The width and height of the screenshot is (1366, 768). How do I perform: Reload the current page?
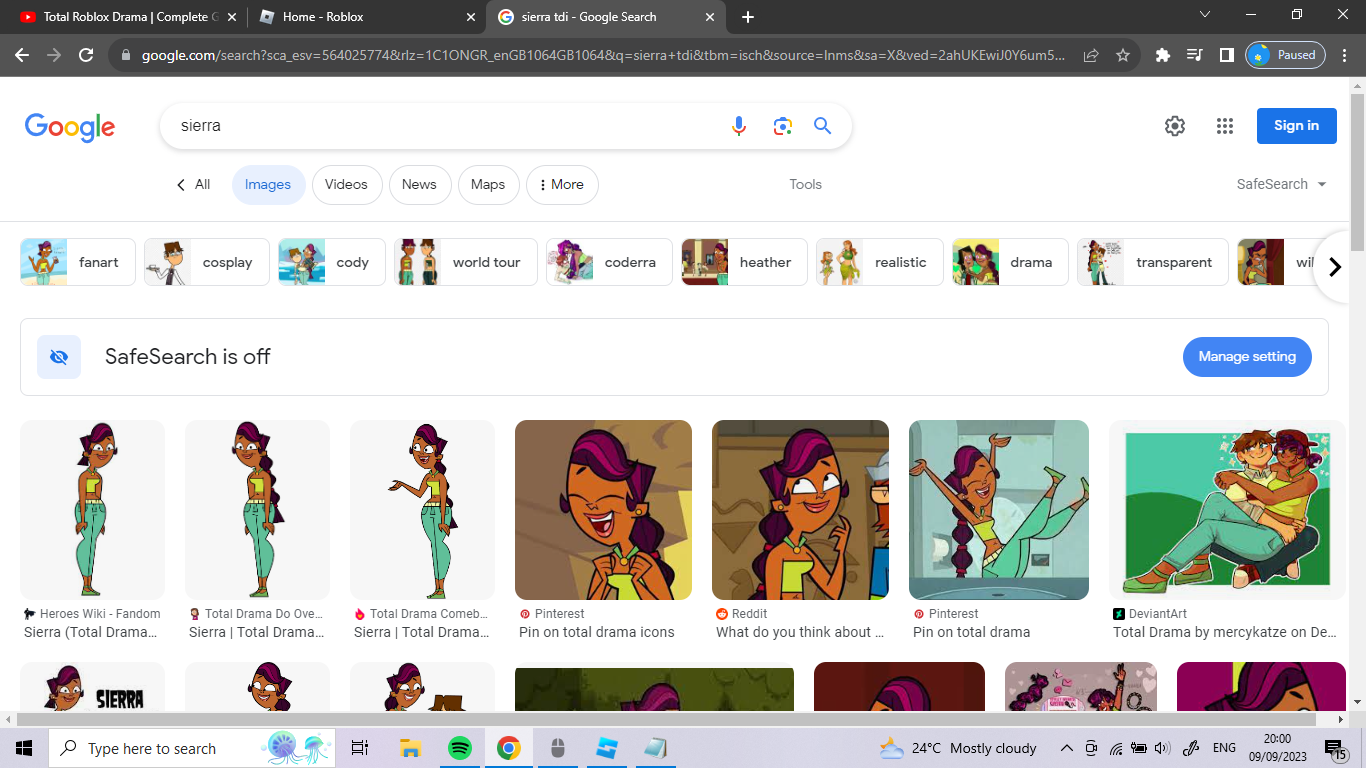pos(86,55)
